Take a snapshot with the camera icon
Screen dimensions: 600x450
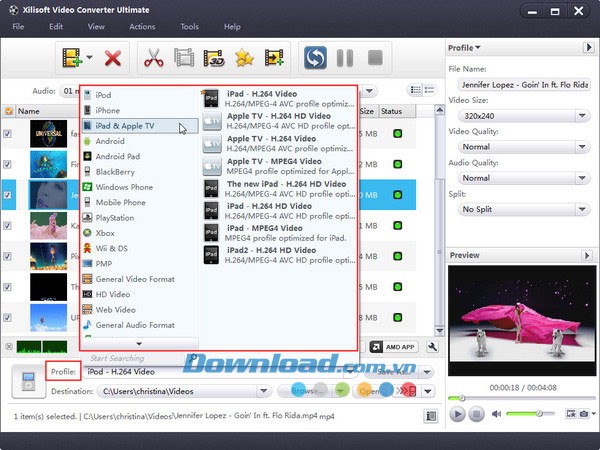(584, 414)
